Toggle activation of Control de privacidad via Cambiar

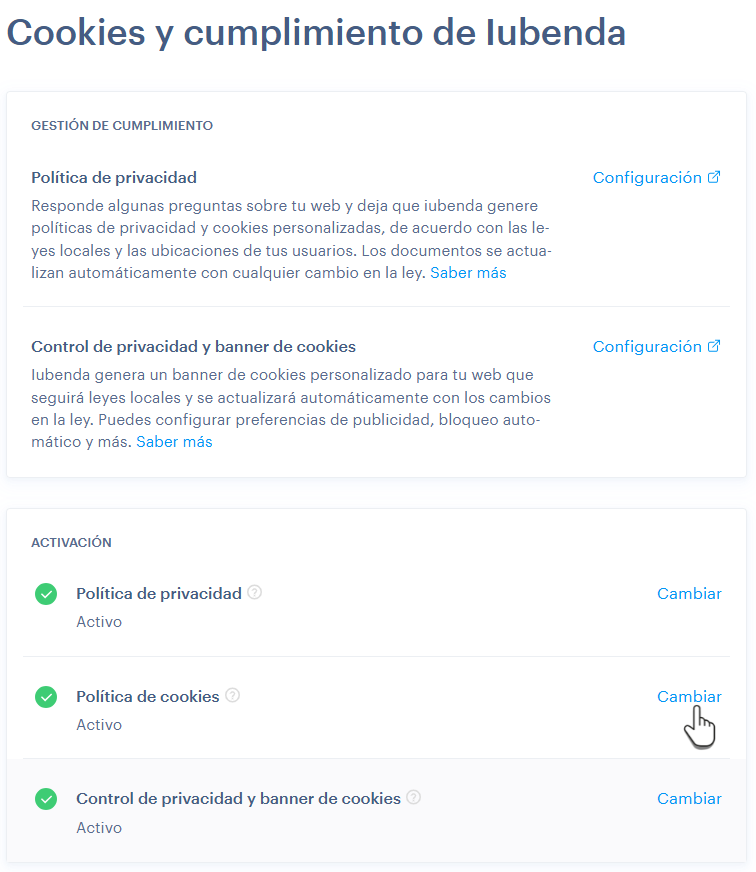[x=689, y=798]
